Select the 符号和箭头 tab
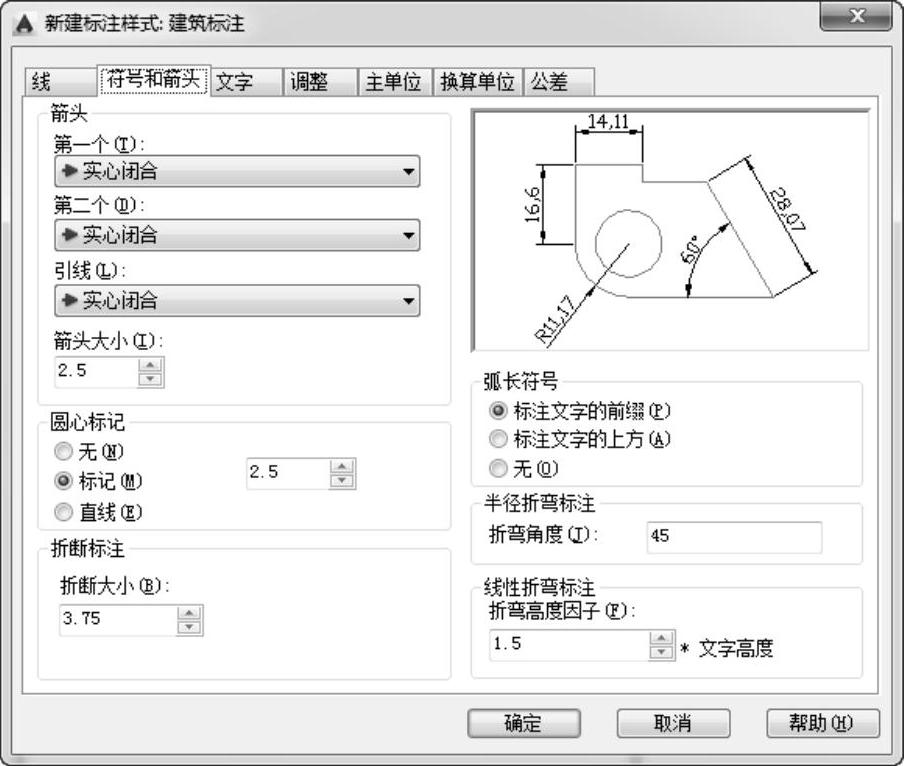 (153, 80)
